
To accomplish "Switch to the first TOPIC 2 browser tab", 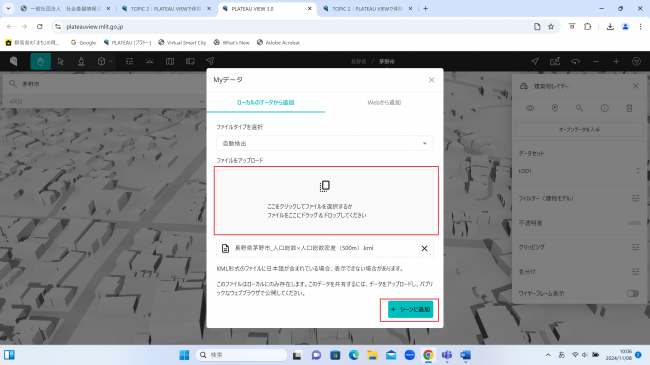I will coord(166,8).
